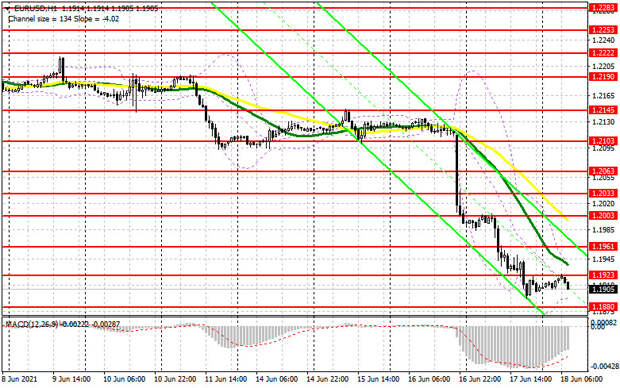Click the '17 Jun 14:00' time label
This screenshot has height=388, width=620.
pyautogui.click(x=531, y=379)
